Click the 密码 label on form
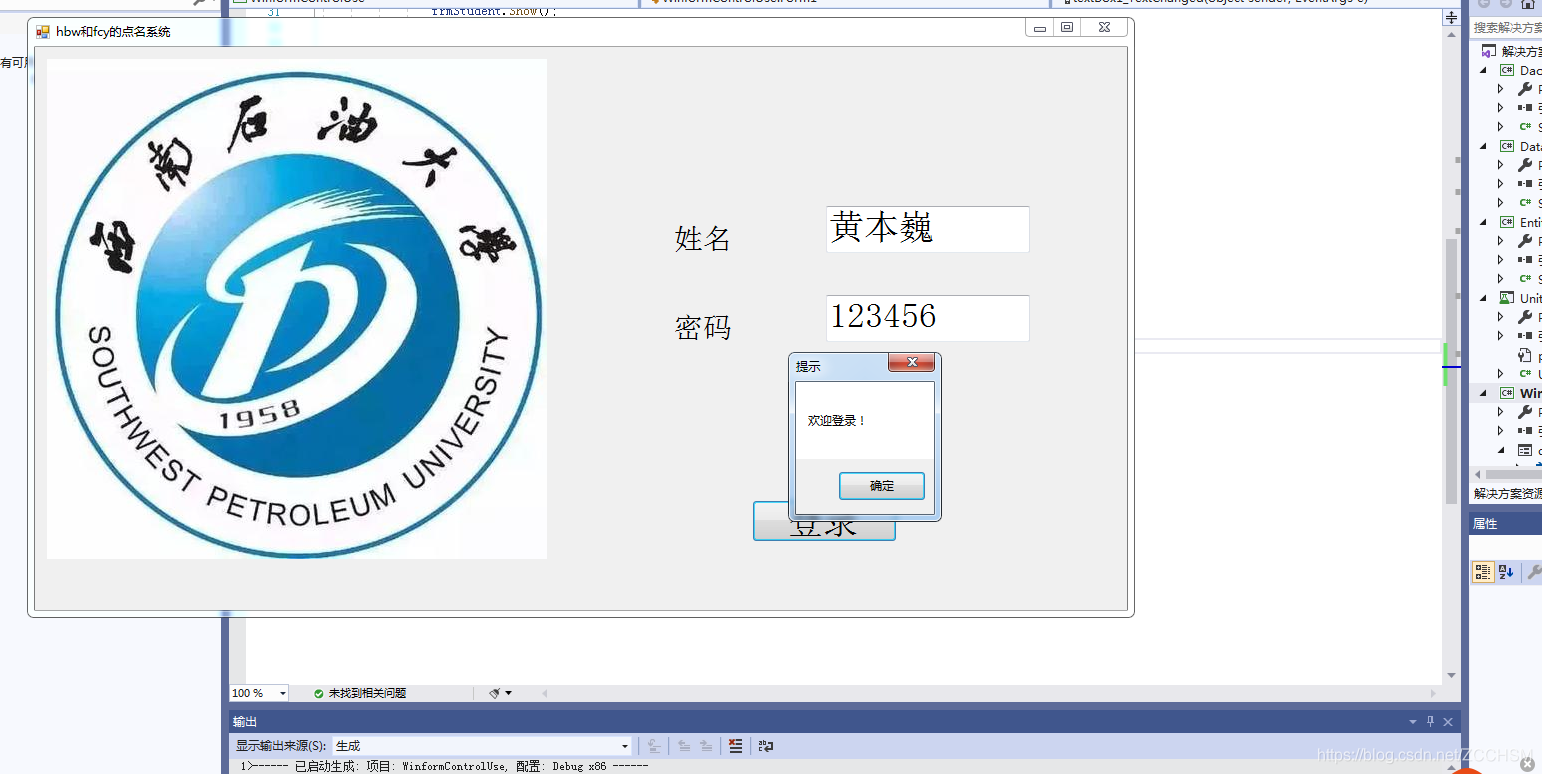This screenshot has height=774, width=1542. [x=703, y=328]
